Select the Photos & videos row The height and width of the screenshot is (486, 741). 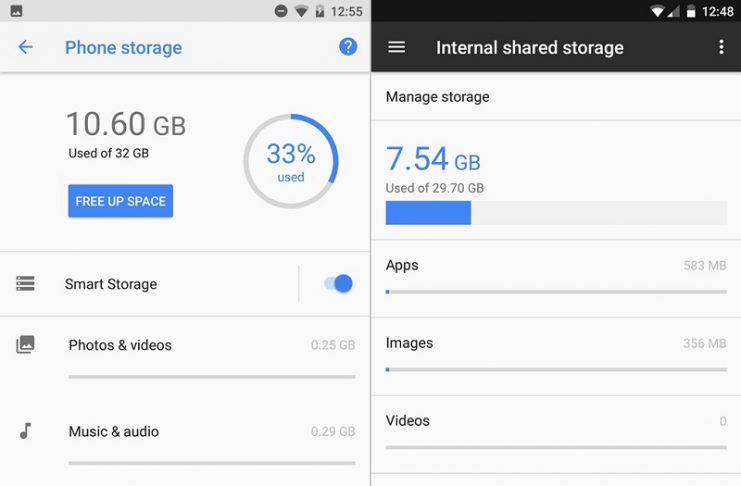click(210, 356)
